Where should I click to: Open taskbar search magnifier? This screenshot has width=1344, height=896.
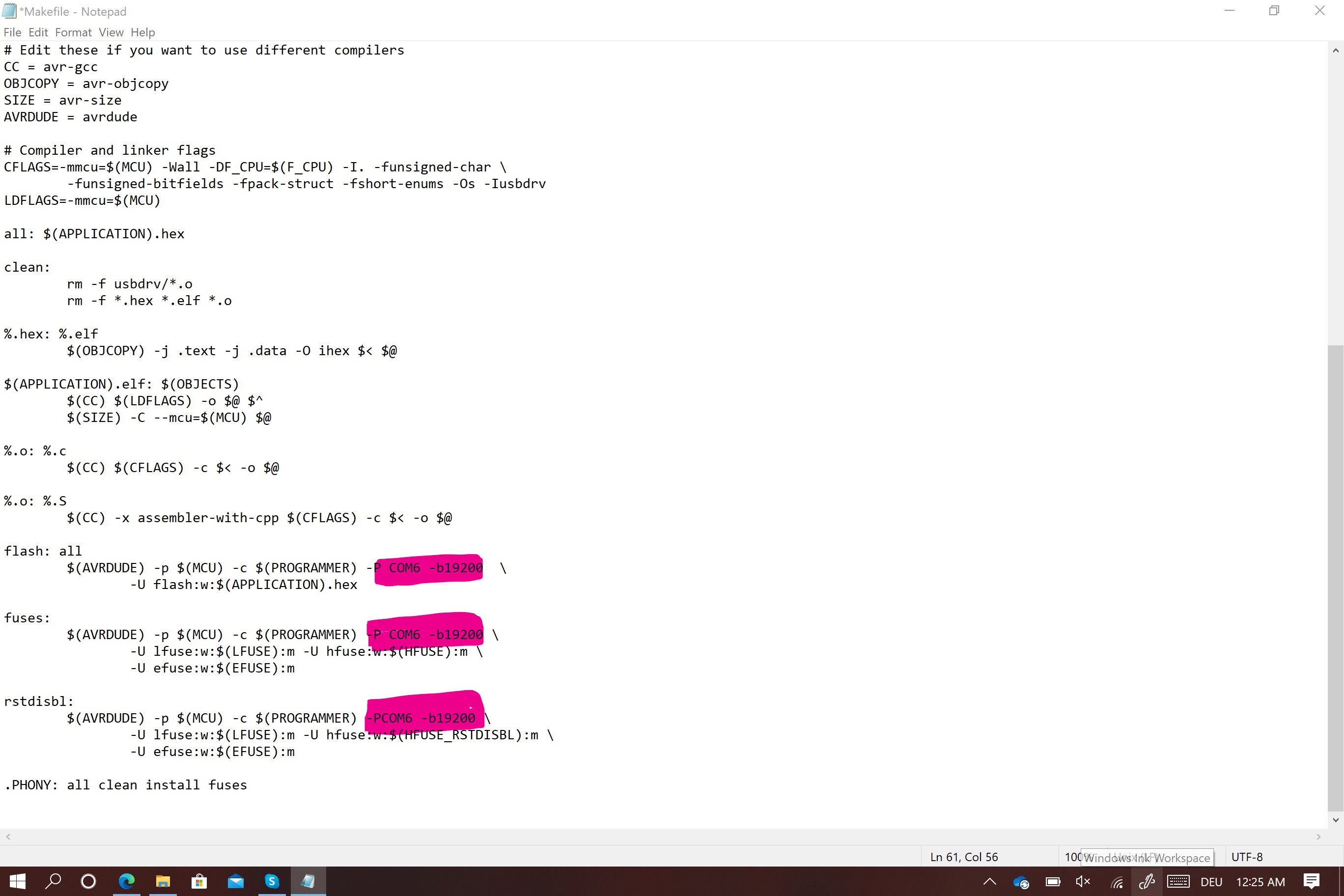point(53,881)
